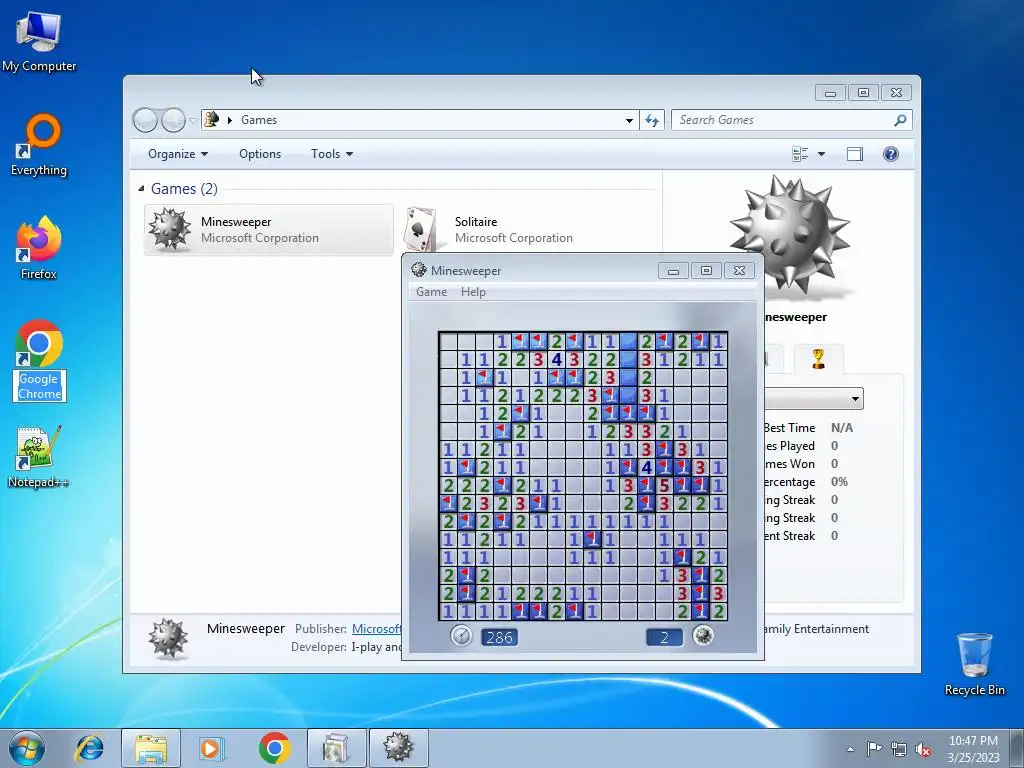Click the Minesweeper icon in details pane
This screenshot has height=768, width=1024.
pyautogui.click(x=168, y=638)
